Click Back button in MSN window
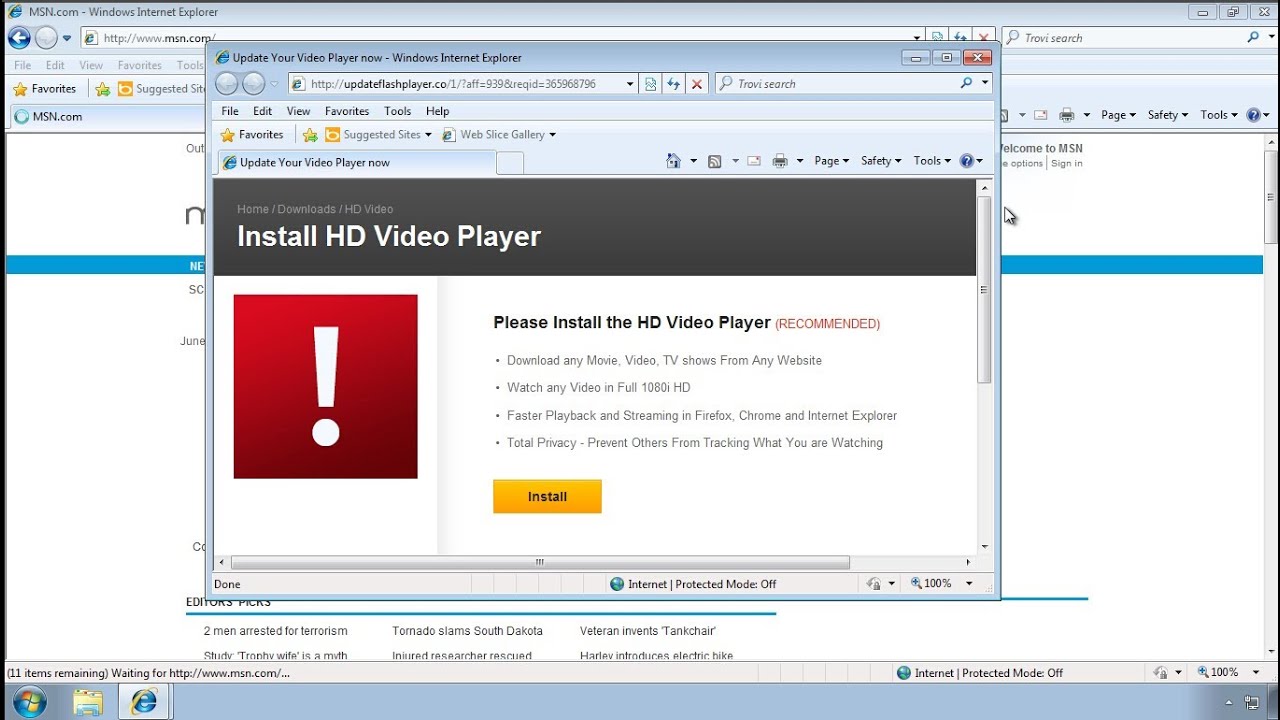 pyautogui.click(x=19, y=38)
